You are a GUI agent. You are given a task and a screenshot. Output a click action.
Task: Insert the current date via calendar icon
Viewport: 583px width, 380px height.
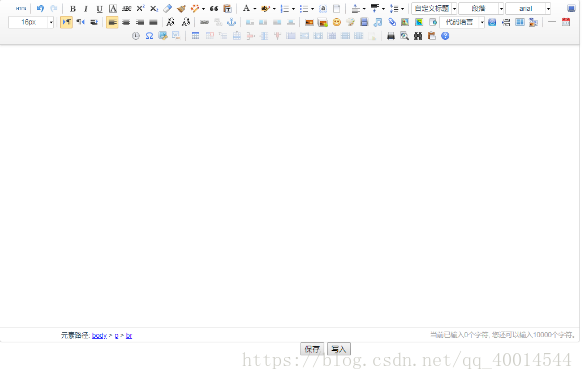(566, 22)
